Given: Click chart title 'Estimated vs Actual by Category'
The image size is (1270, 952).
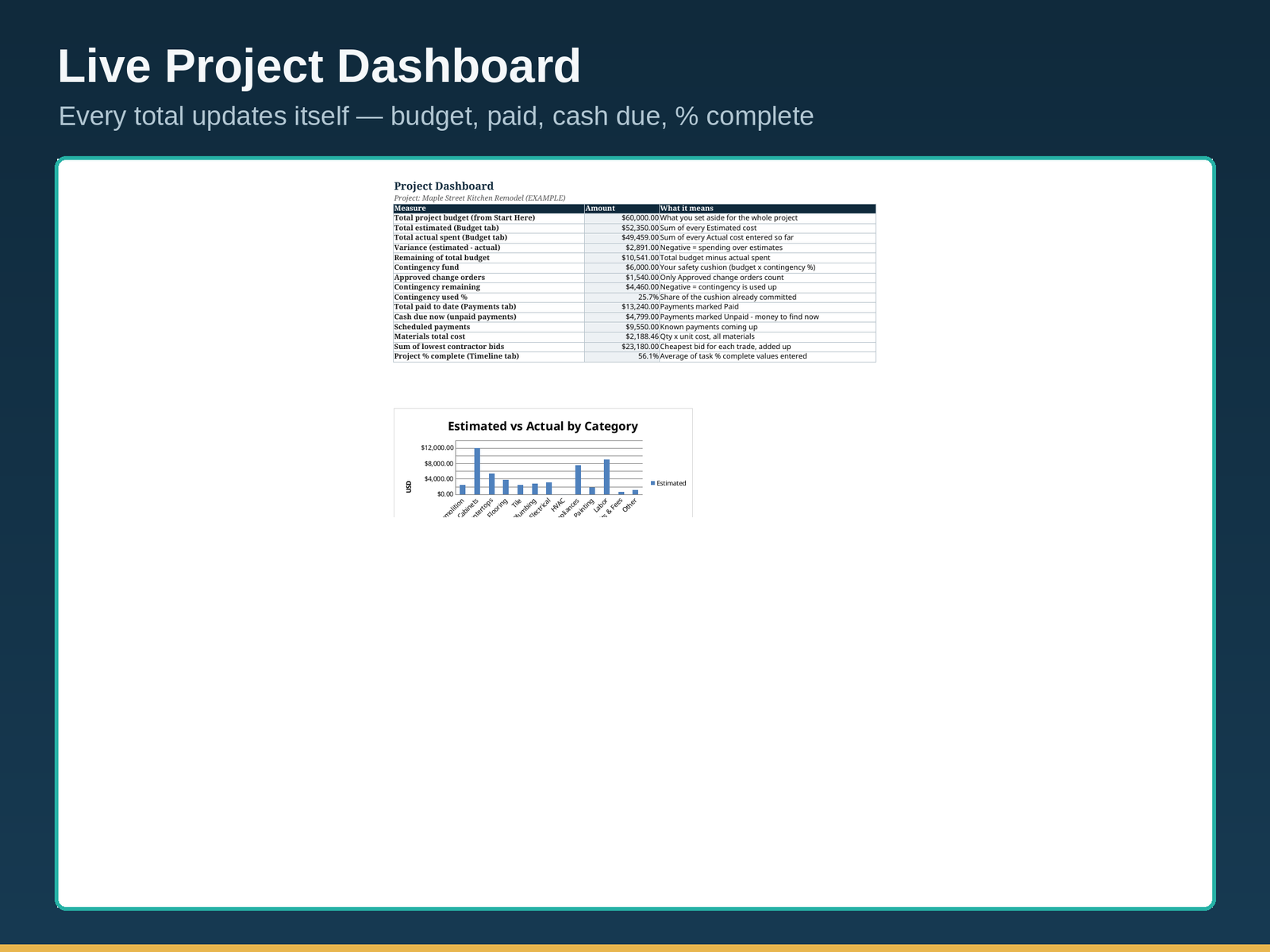Looking at the screenshot, I should point(543,426).
